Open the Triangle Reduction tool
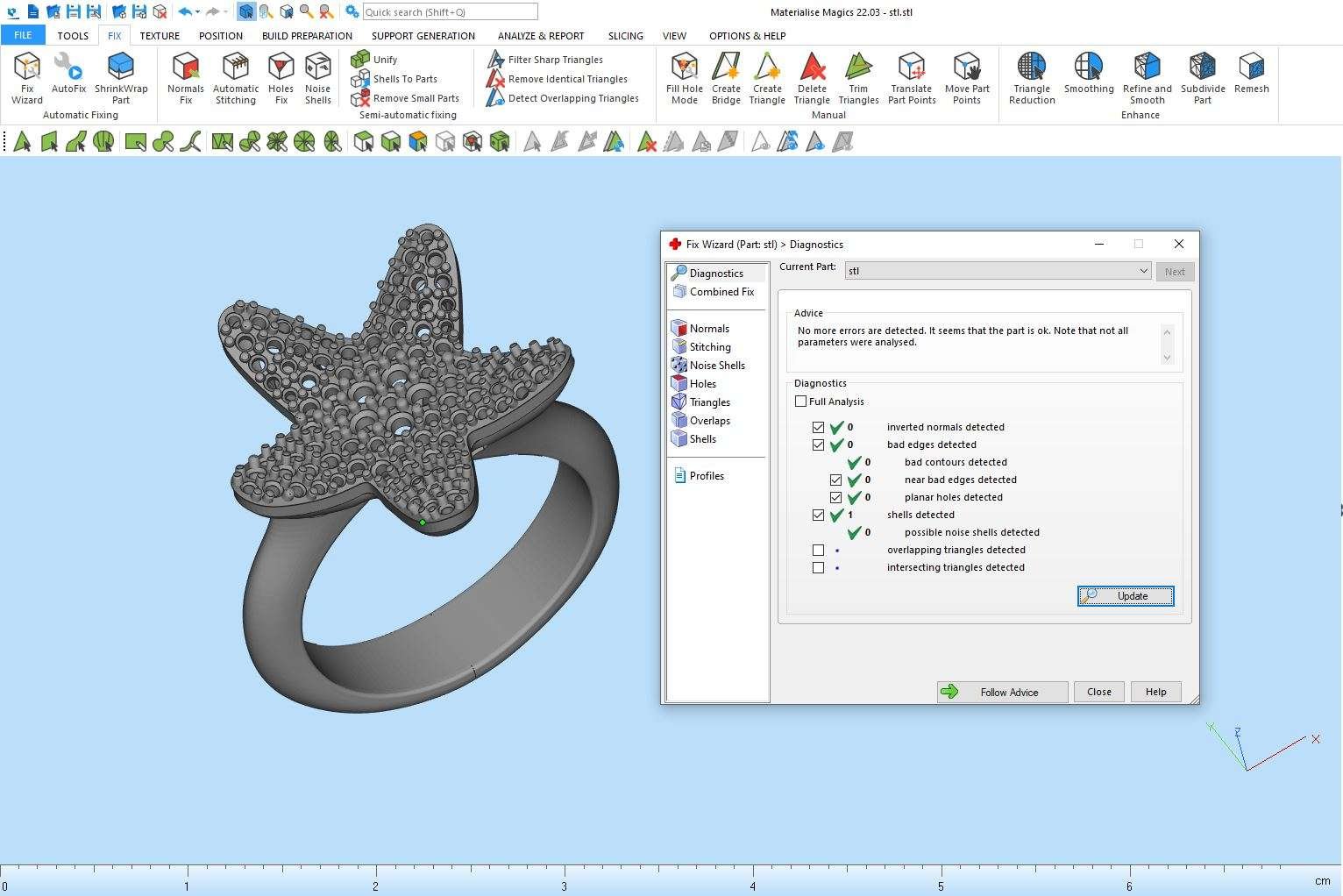The width and height of the screenshot is (1343, 896). 1032,78
